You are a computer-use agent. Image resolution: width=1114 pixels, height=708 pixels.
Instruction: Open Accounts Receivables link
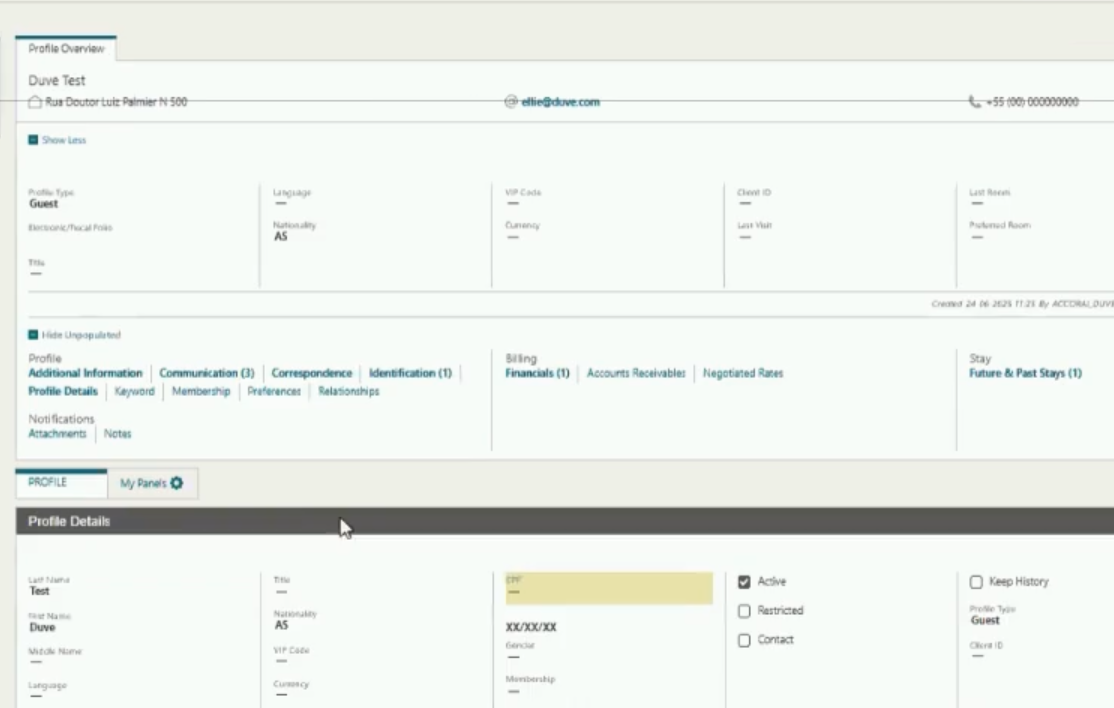[636, 373]
